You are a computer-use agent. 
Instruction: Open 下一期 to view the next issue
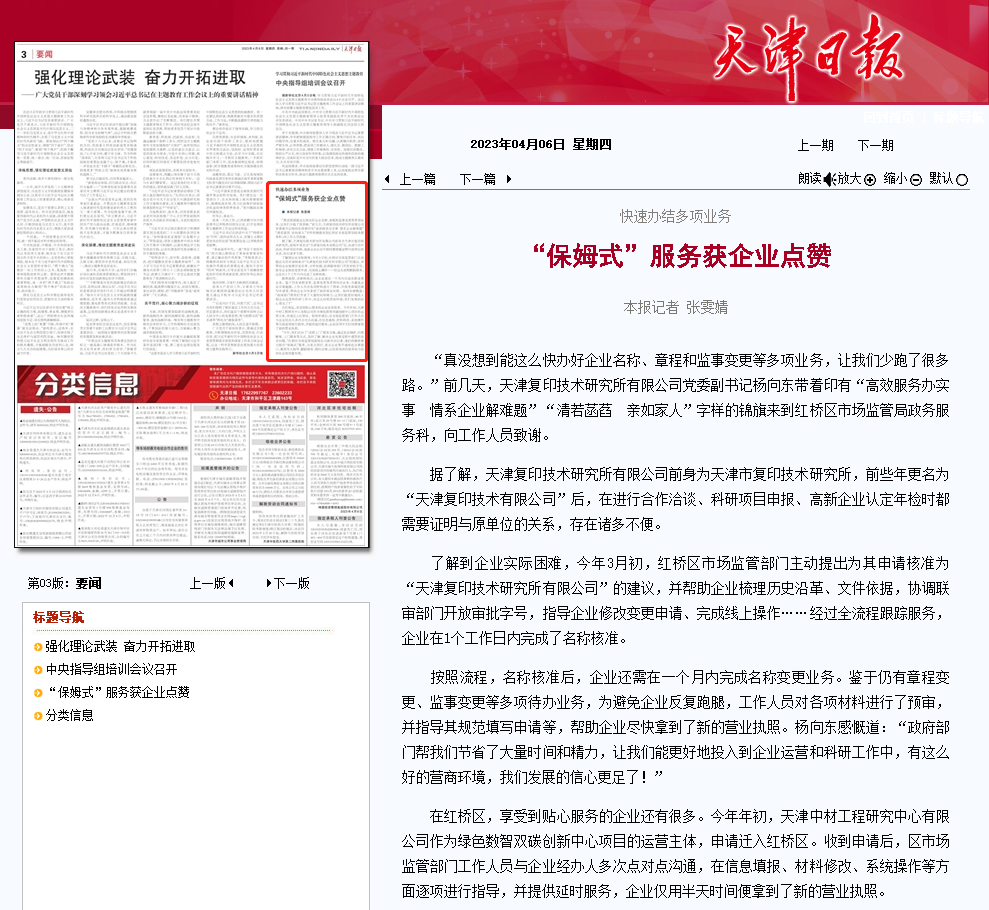click(874, 145)
